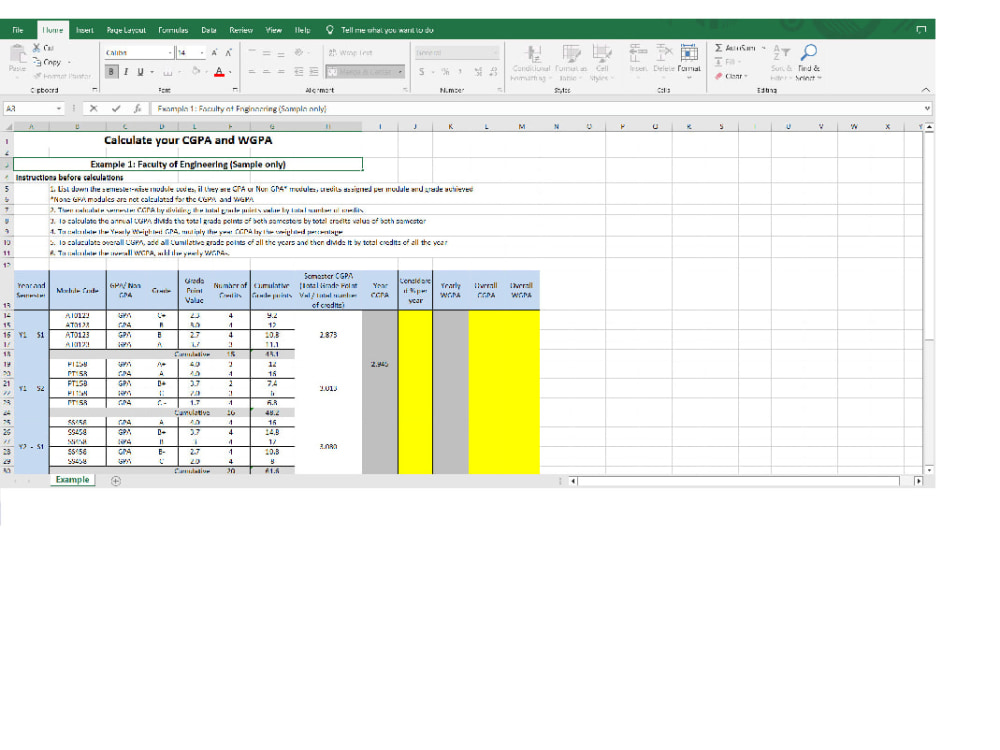Switch to the Page Layout tab
This screenshot has height=750, width=1000.
pyautogui.click(x=126, y=30)
